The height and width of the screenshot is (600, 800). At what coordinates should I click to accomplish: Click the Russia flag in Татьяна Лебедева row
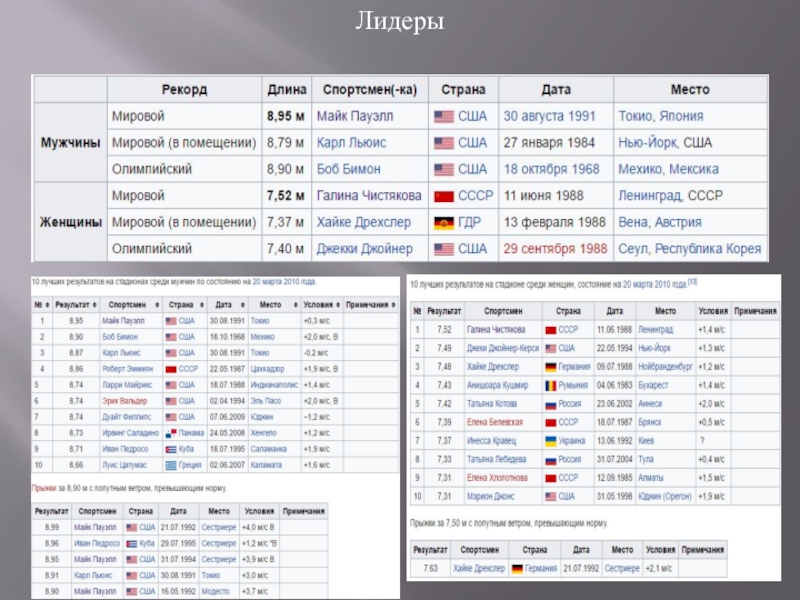(x=551, y=460)
